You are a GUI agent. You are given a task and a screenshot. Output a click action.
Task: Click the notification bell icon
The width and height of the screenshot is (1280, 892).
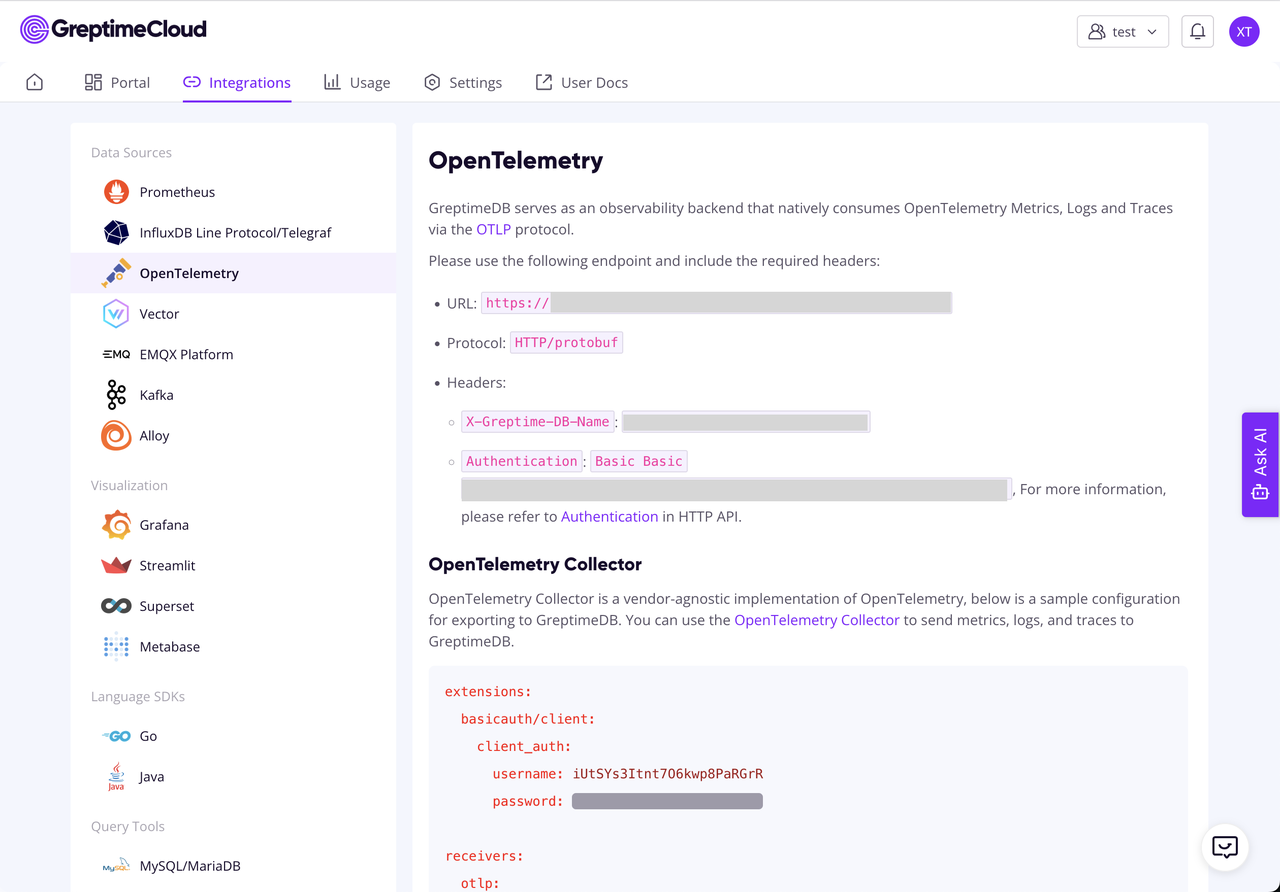[1197, 32]
